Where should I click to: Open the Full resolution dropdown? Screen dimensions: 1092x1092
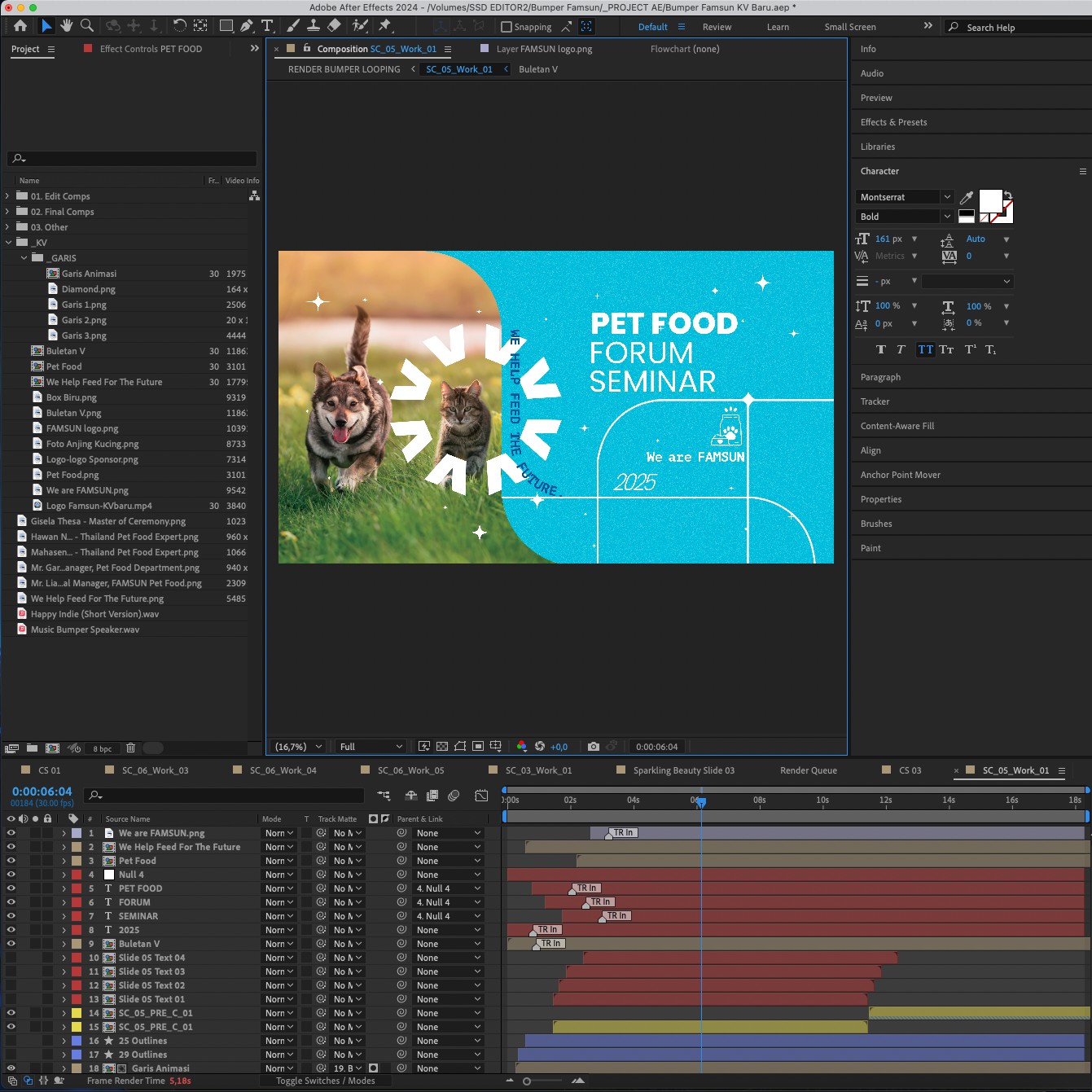point(371,747)
